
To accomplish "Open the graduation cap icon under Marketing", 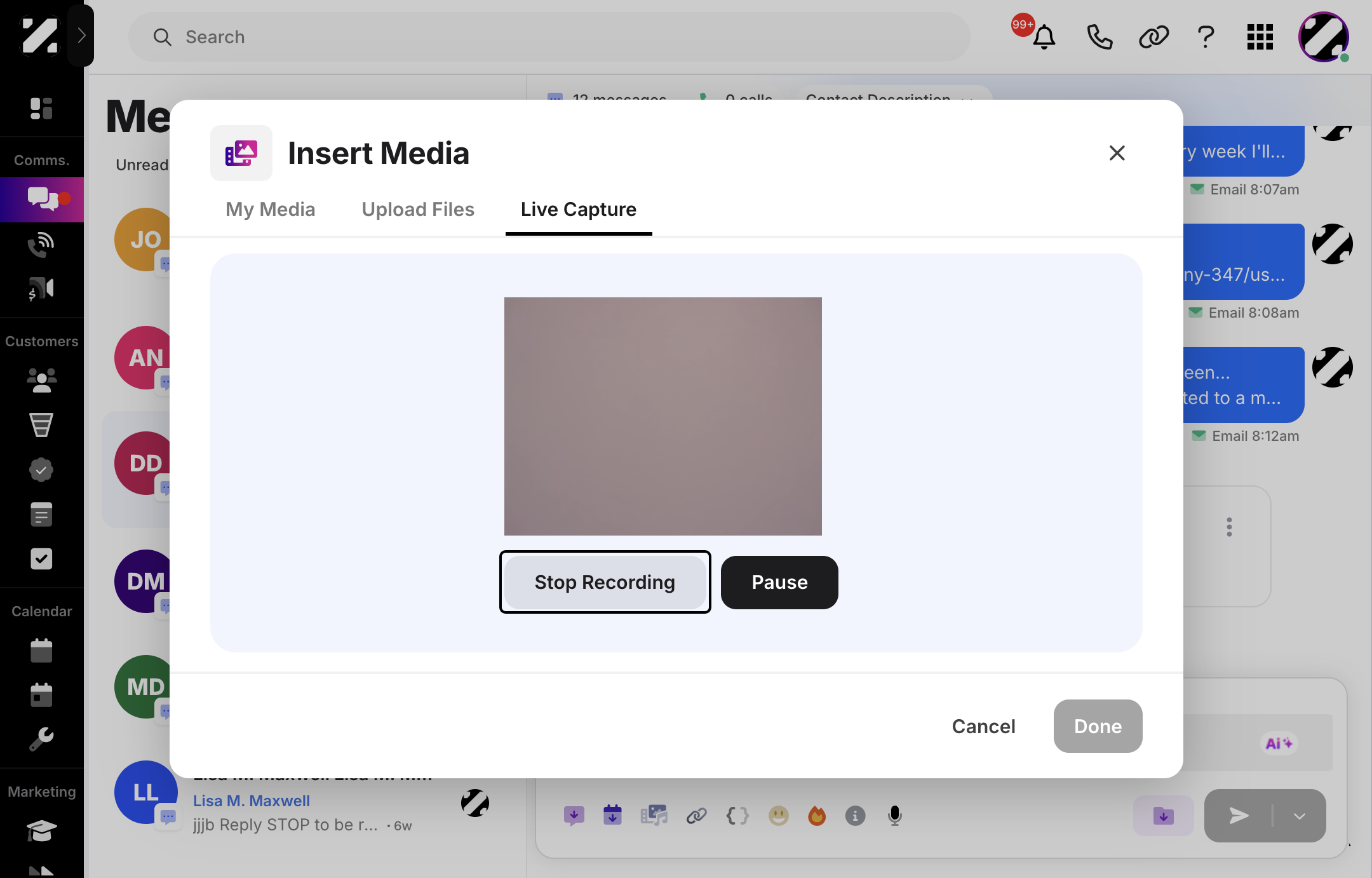I will coord(41,831).
